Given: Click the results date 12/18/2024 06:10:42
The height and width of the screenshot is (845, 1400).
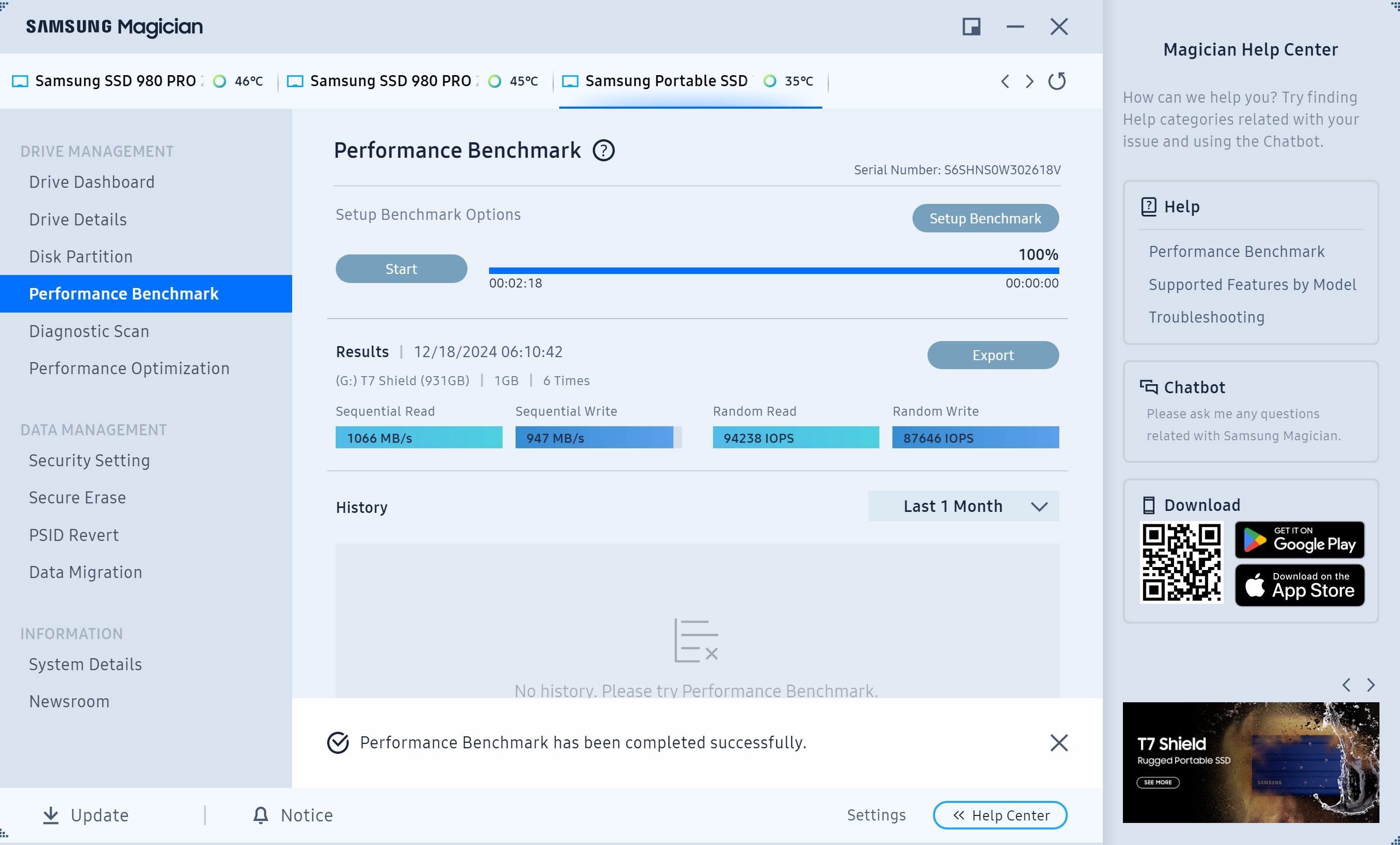Looking at the screenshot, I should [488, 352].
